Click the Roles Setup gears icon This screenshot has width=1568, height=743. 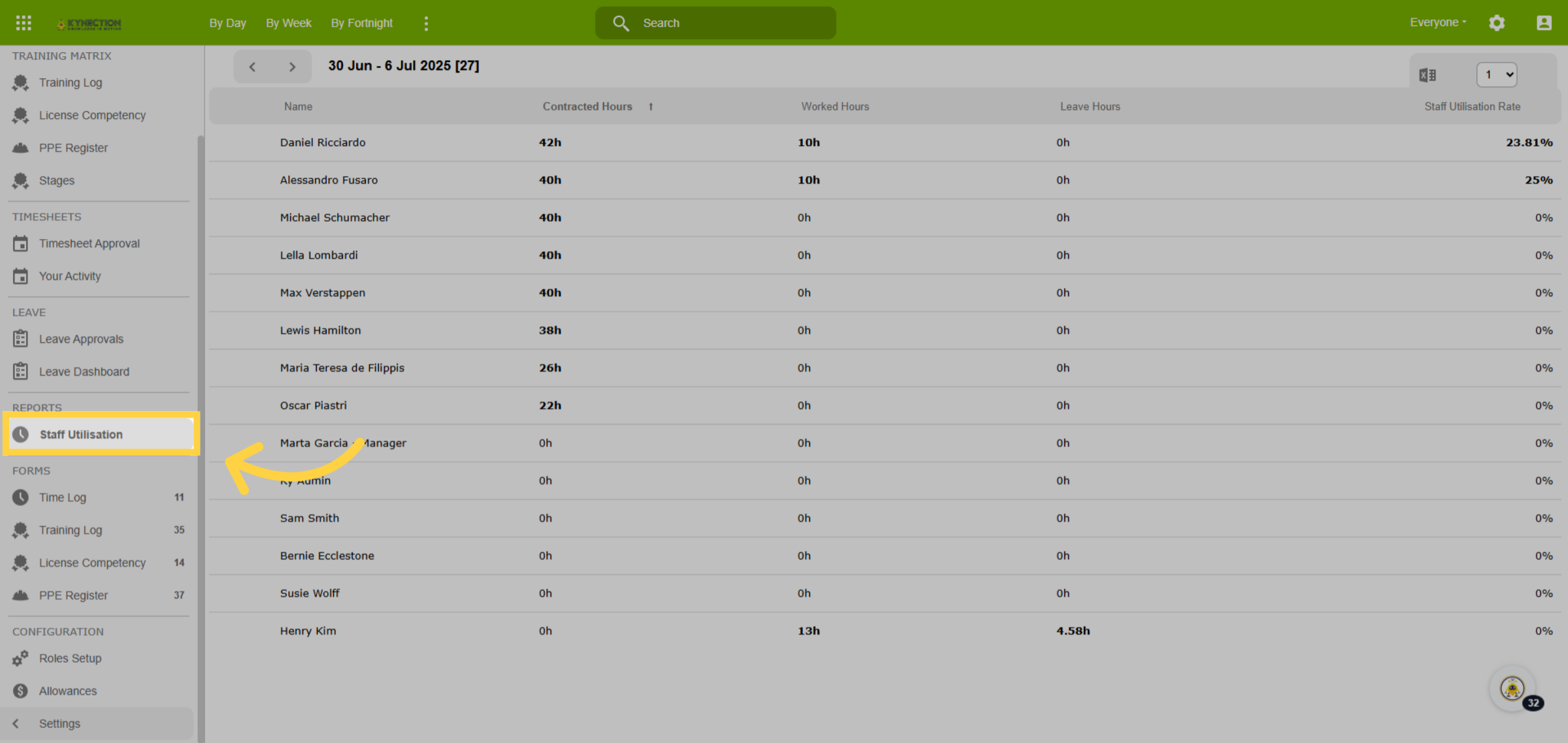pyautogui.click(x=20, y=658)
